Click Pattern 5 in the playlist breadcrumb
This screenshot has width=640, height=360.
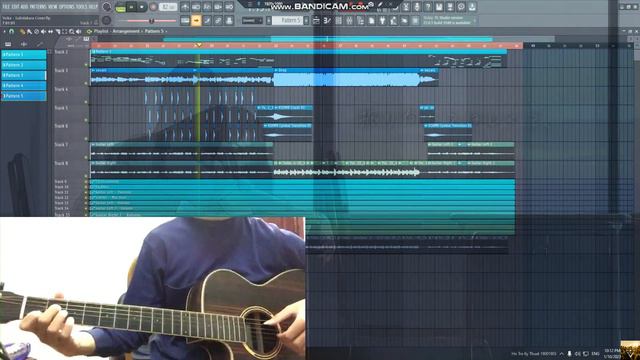click(154, 31)
